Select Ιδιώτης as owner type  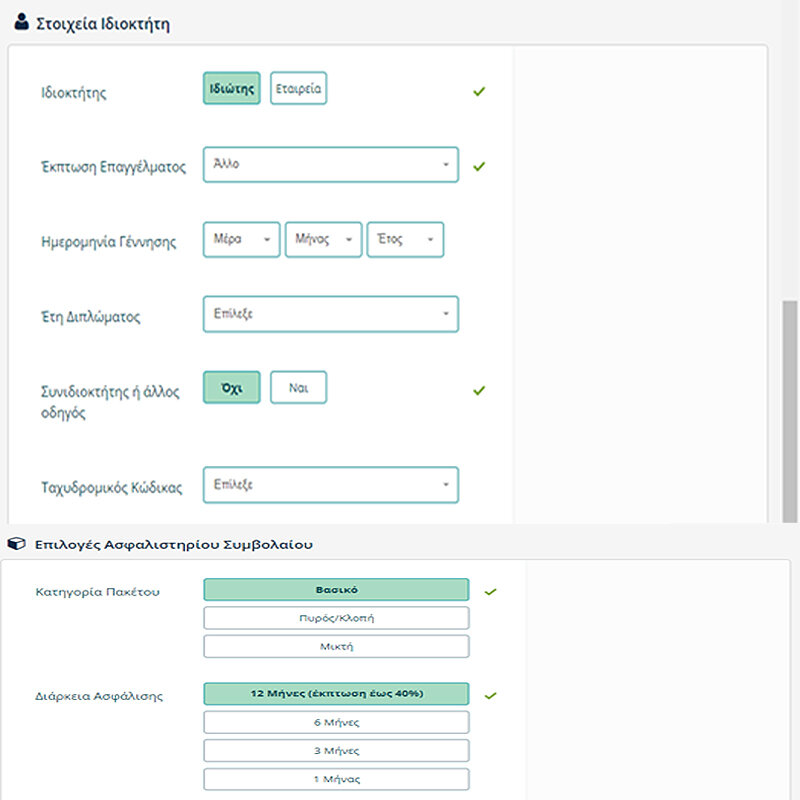(231, 88)
